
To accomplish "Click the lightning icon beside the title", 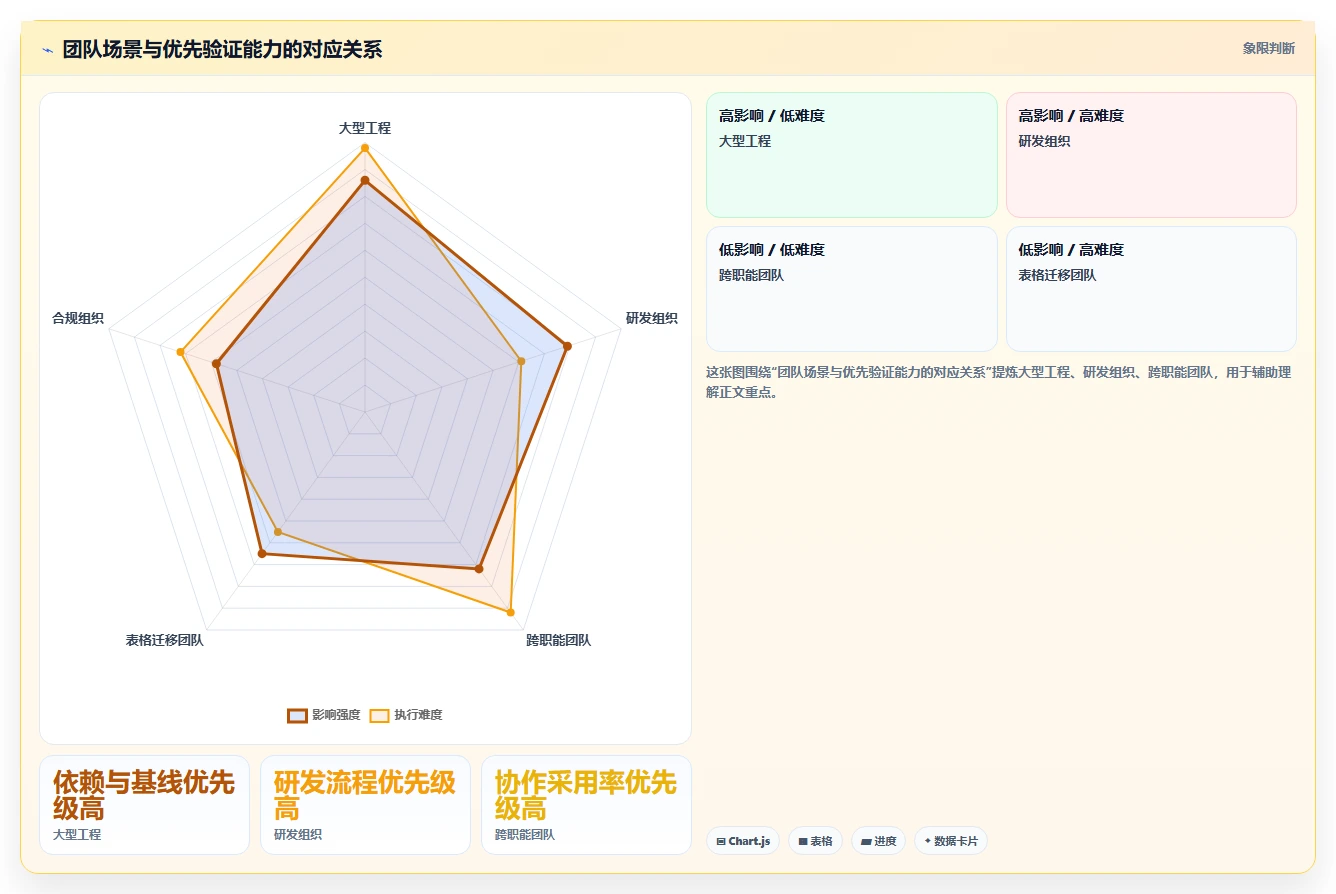I will click(x=47, y=50).
